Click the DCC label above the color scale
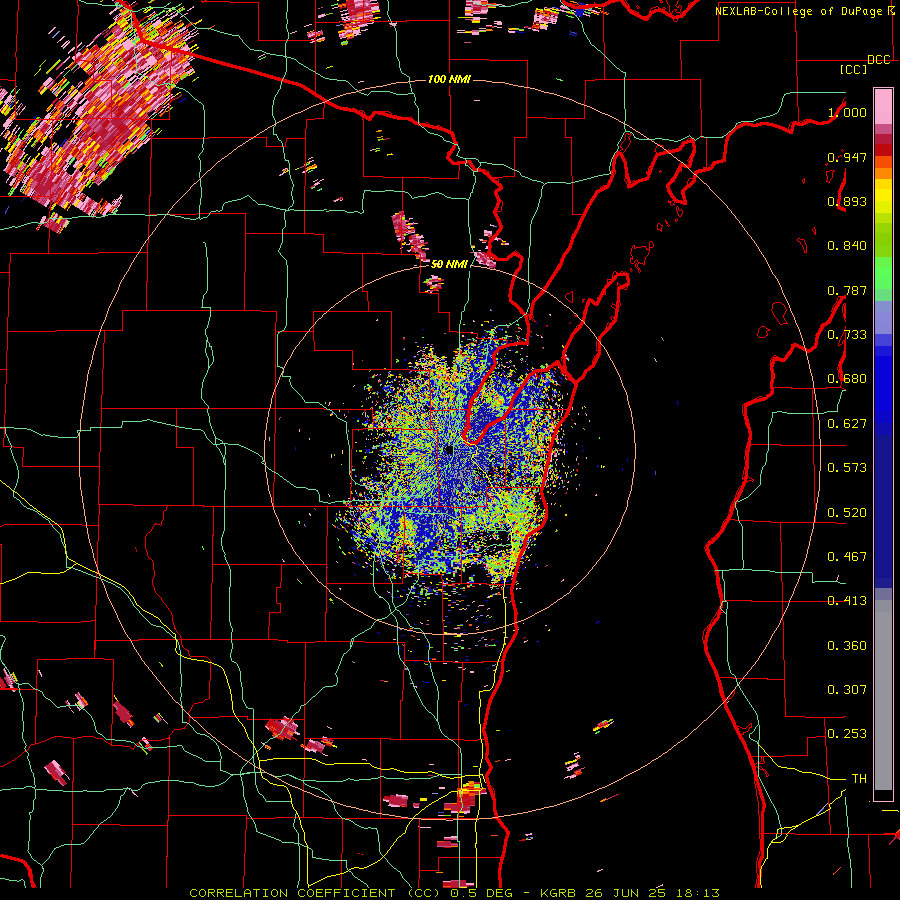Image resolution: width=900 pixels, height=900 pixels. point(878,60)
